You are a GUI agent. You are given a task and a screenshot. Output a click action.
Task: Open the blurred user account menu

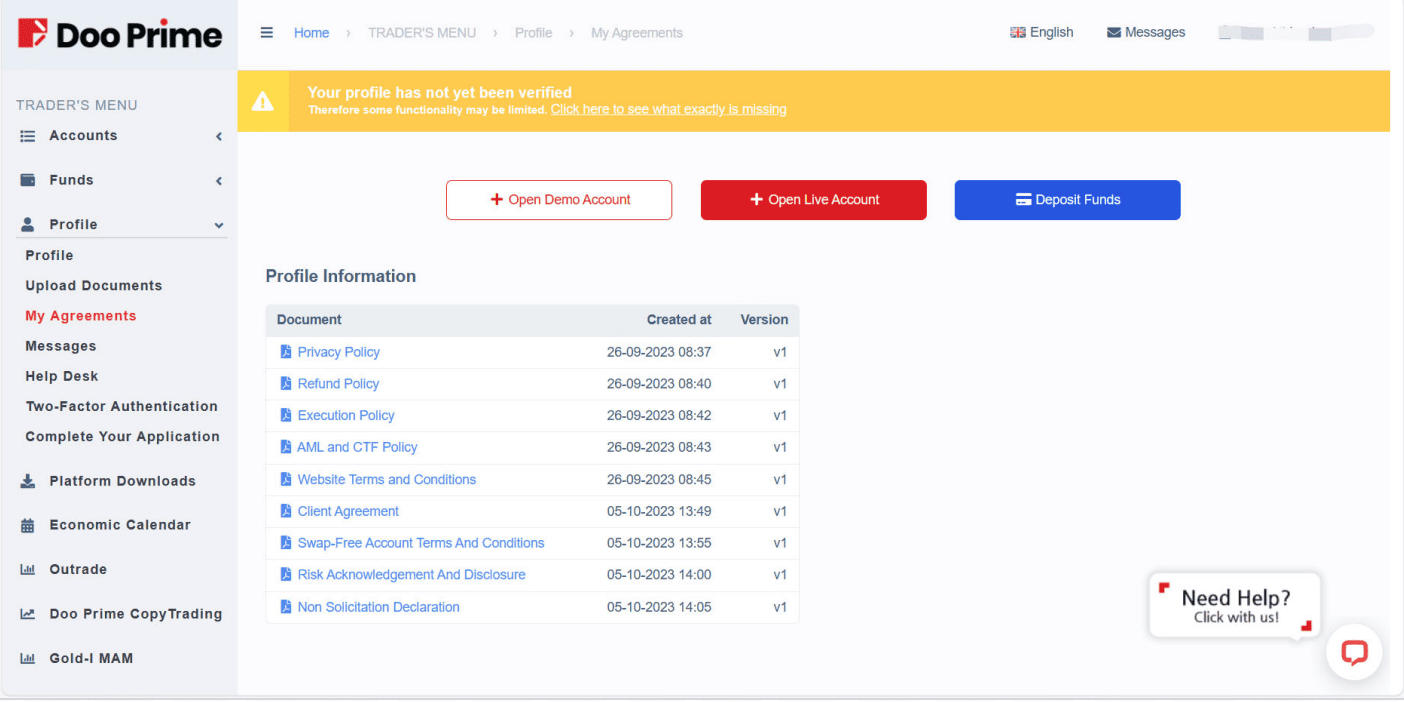(x=1296, y=33)
